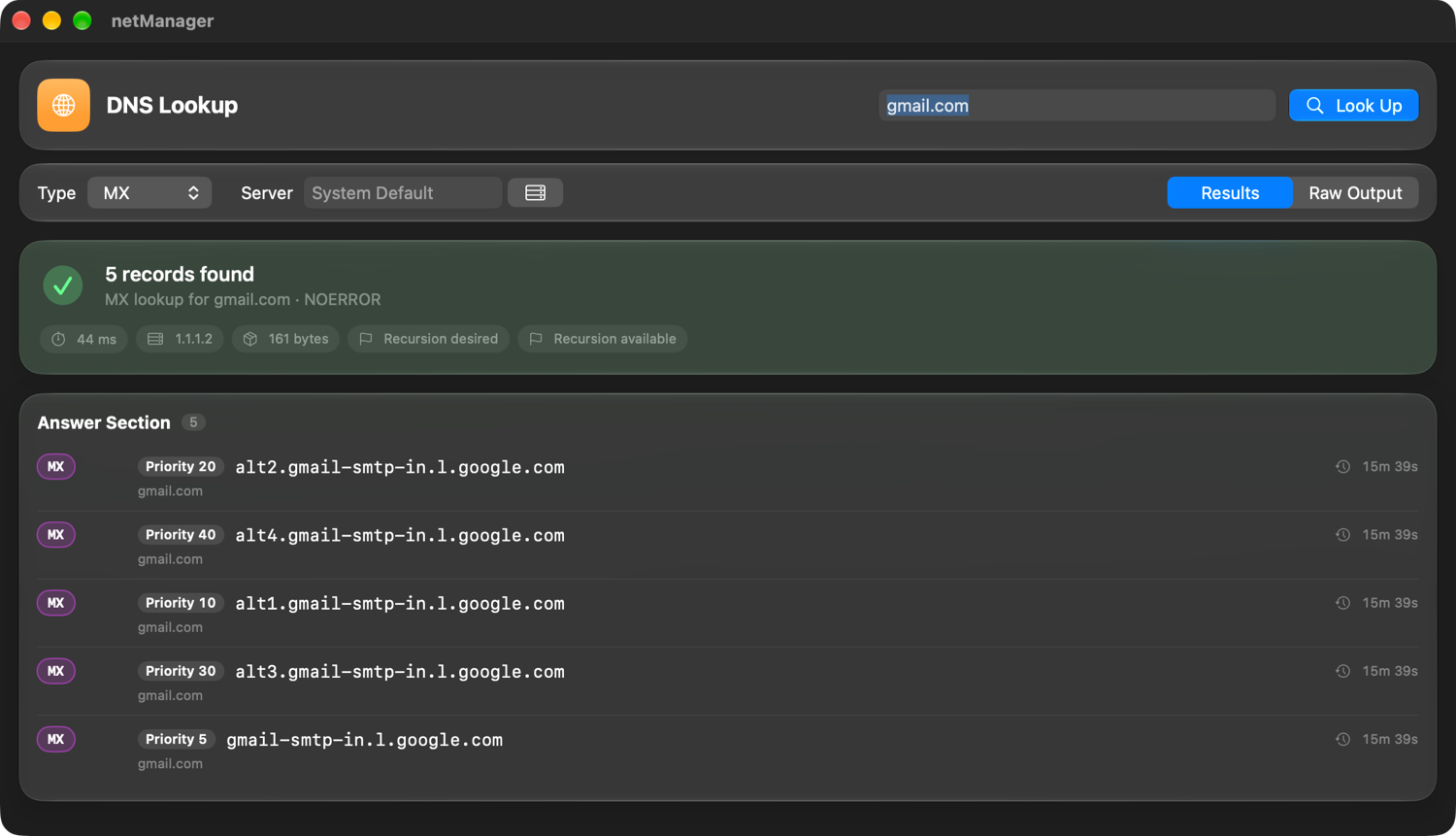The width and height of the screenshot is (1456, 836).
Task: Click the 1.1.1.2 server badge
Action: 181,339
